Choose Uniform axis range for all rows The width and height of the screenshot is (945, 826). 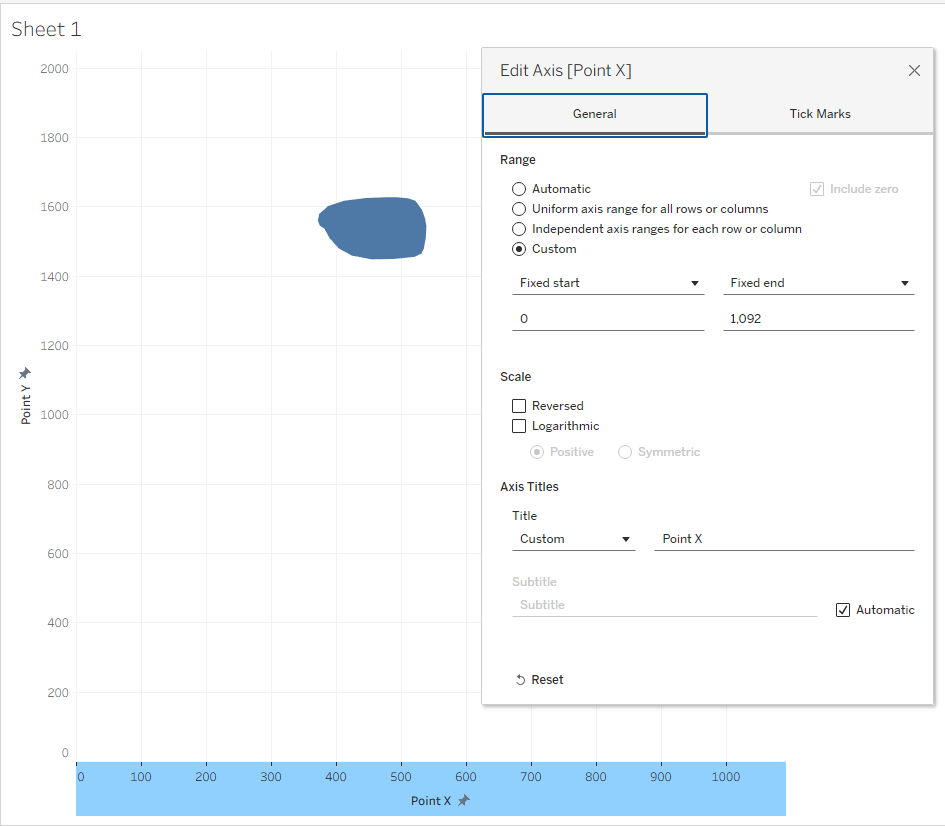click(519, 209)
